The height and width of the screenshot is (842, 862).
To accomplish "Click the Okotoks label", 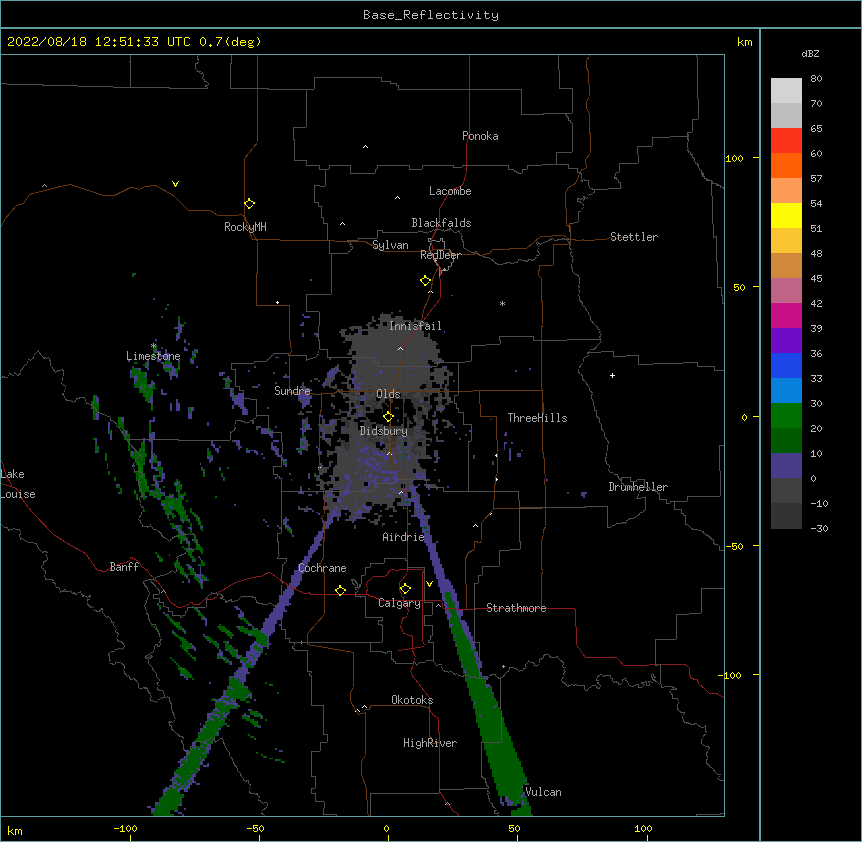I will click(x=412, y=700).
